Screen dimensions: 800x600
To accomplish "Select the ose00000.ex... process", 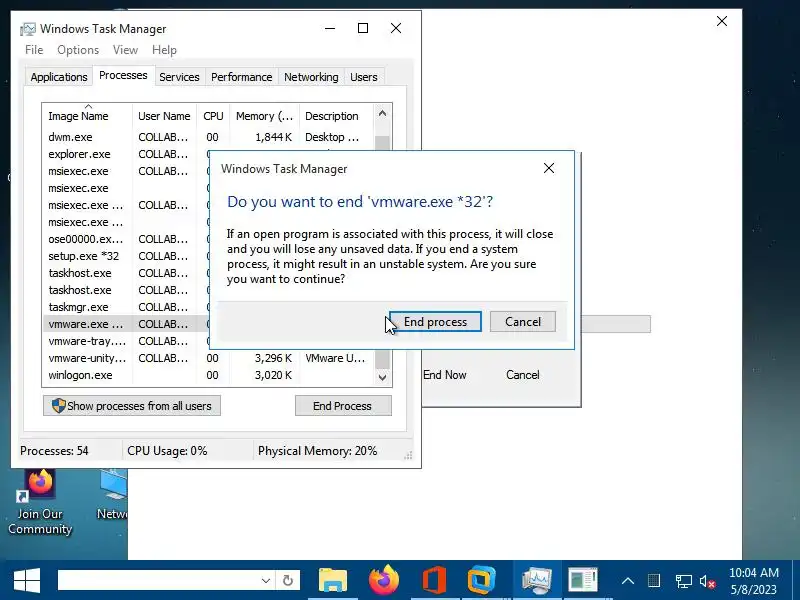I will [x=126, y=239].
